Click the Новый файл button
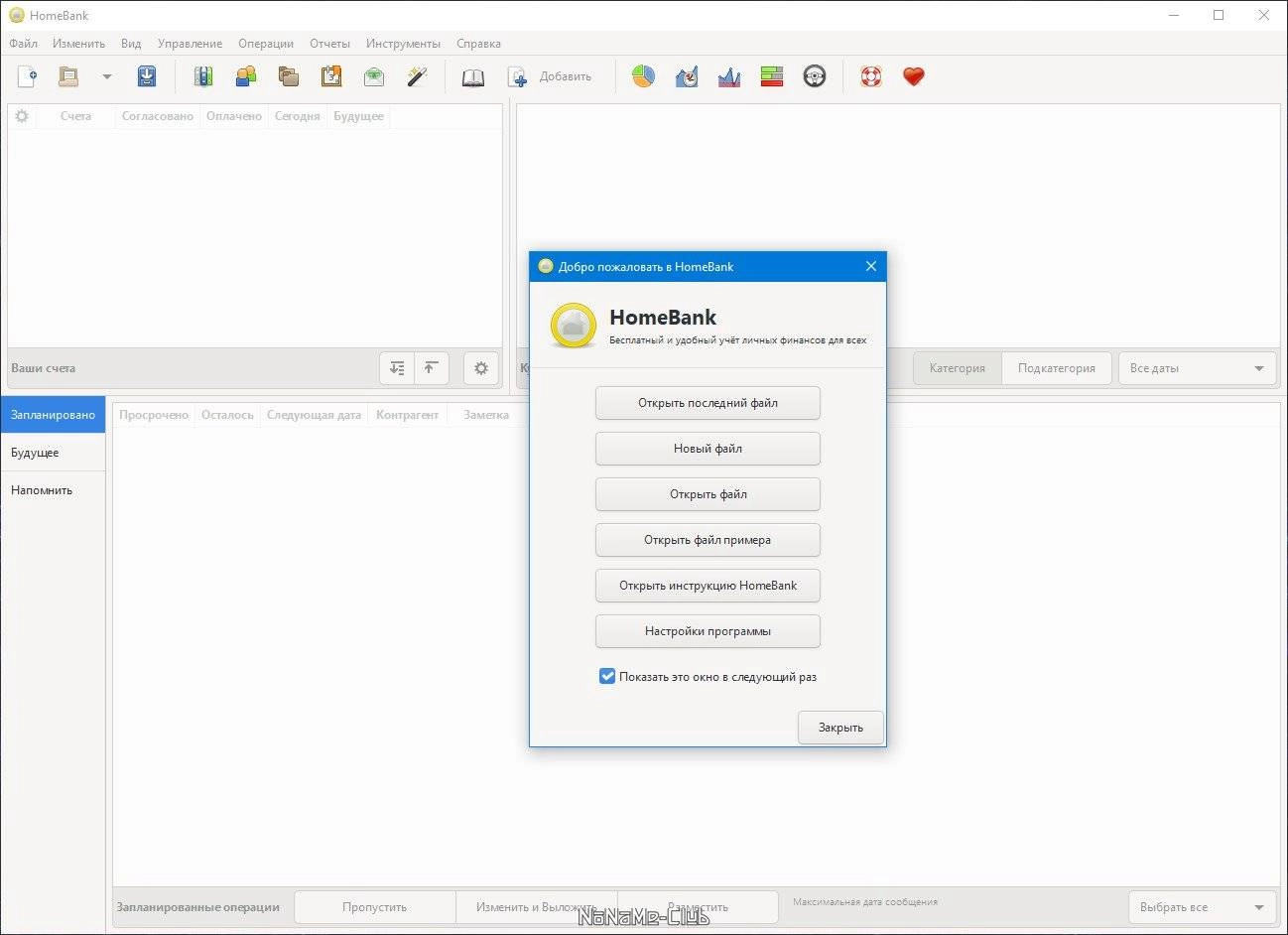Screen dimensions: 1288x935 (708, 449)
